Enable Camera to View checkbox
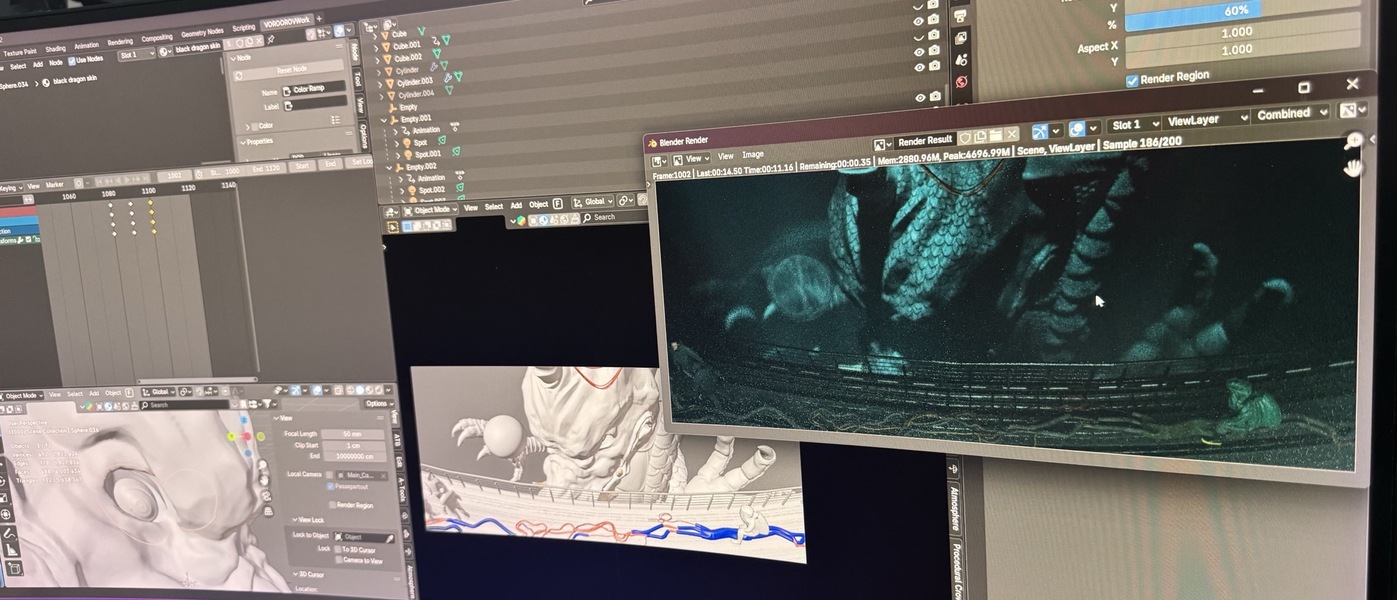Viewport: 1397px width, 600px height. click(x=337, y=559)
